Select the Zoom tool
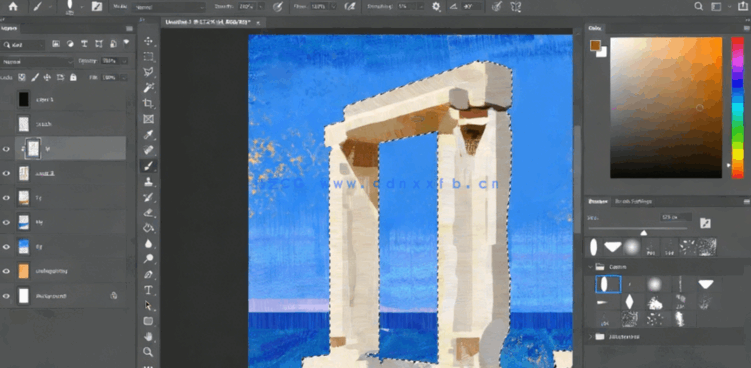Viewport: 751px width, 368px height. 148,352
